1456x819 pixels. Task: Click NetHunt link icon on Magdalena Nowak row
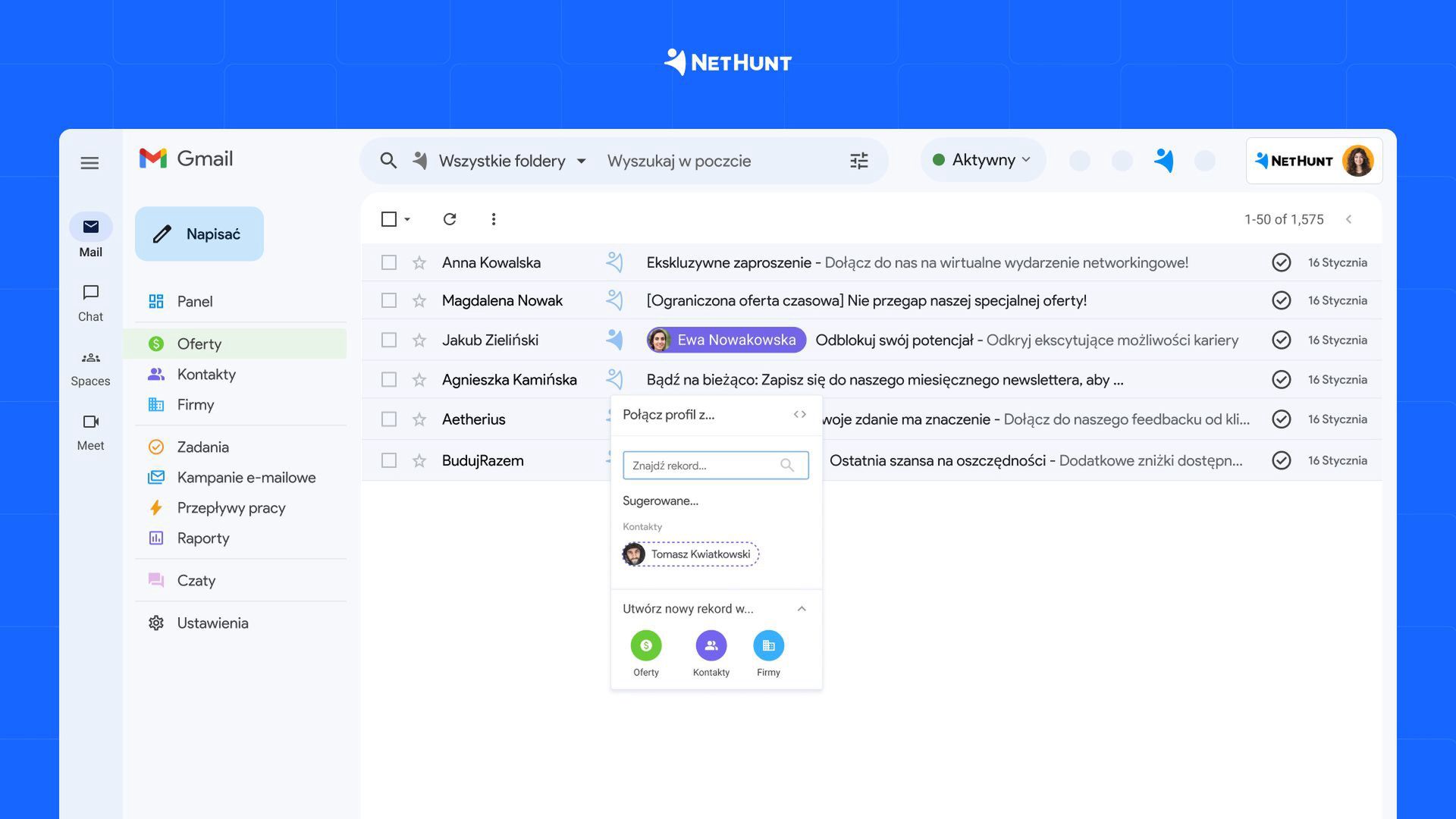614,300
